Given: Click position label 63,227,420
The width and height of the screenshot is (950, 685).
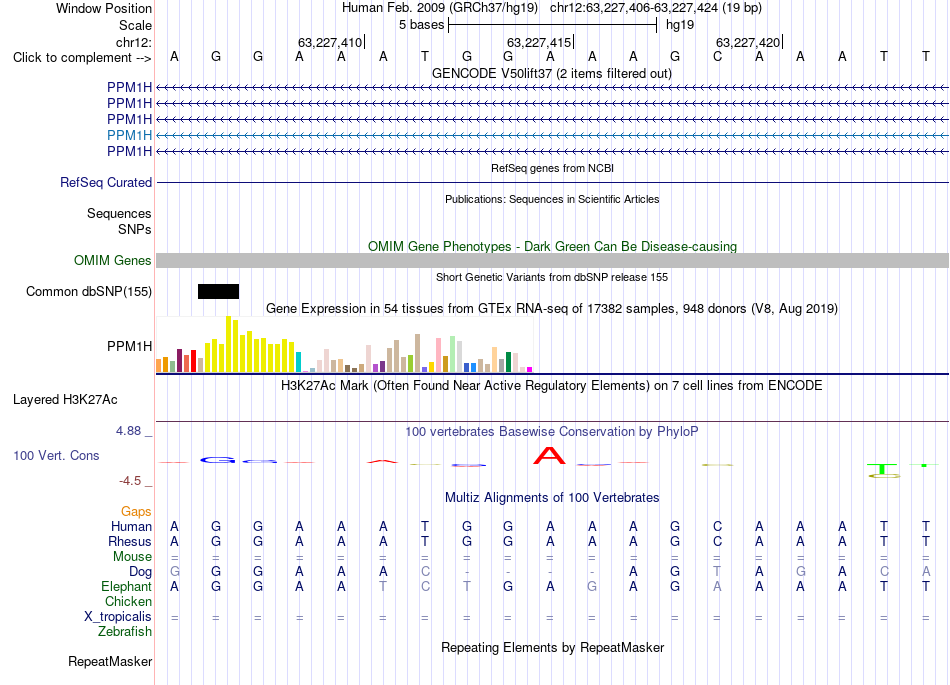Looking at the screenshot, I should (748, 42).
